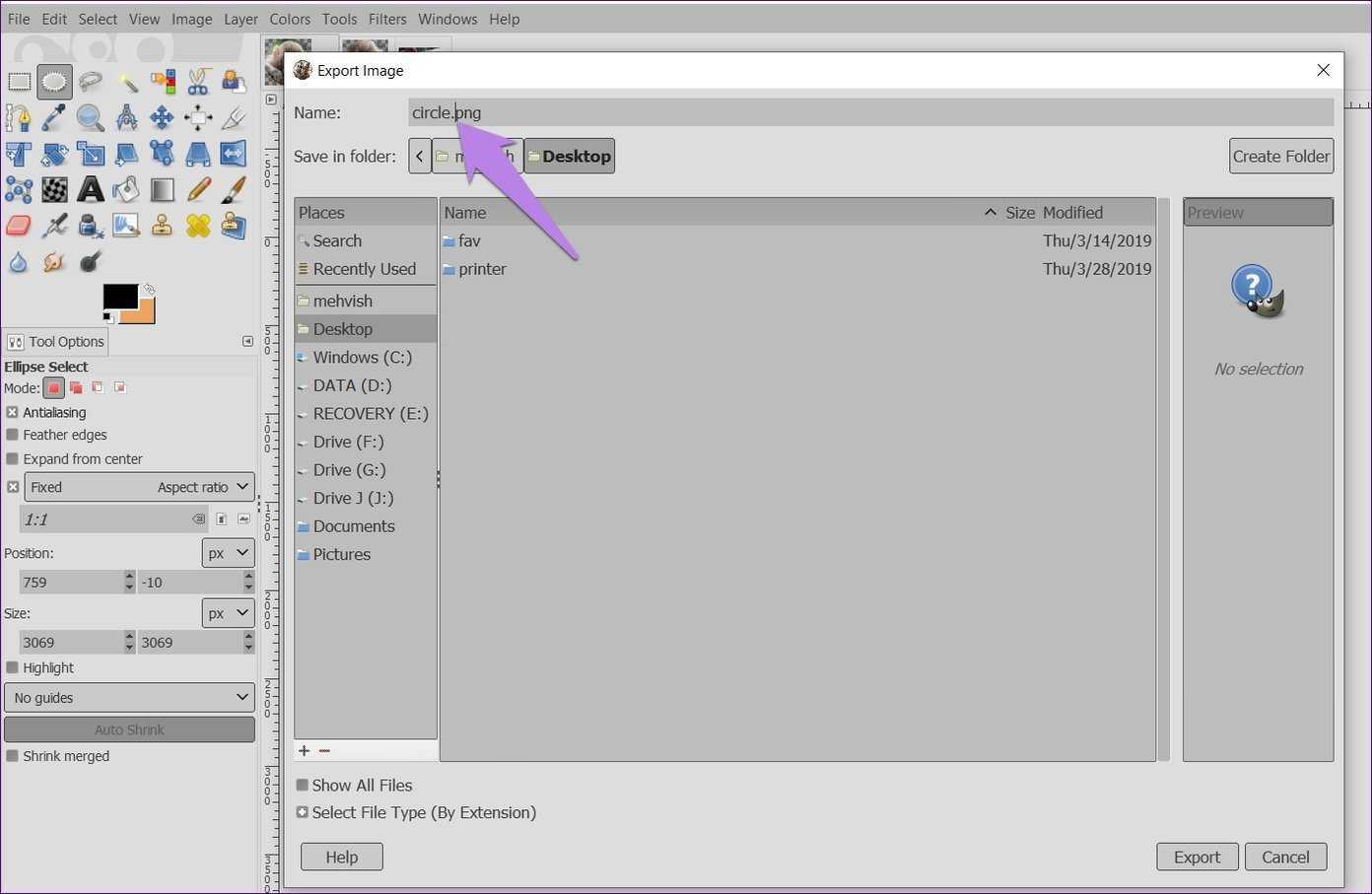Activate the Flip tool
Screen dimensions: 1372x894
[234, 154]
